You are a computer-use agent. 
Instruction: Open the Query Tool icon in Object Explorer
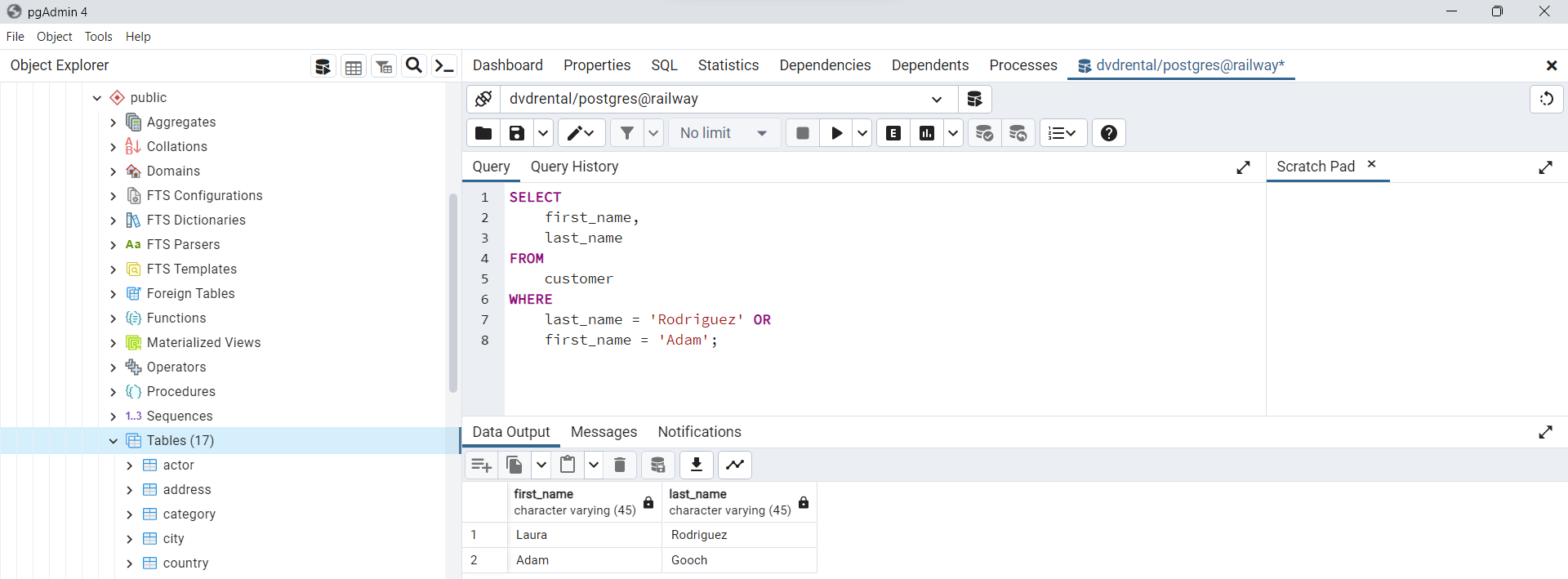[x=323, y=66]
